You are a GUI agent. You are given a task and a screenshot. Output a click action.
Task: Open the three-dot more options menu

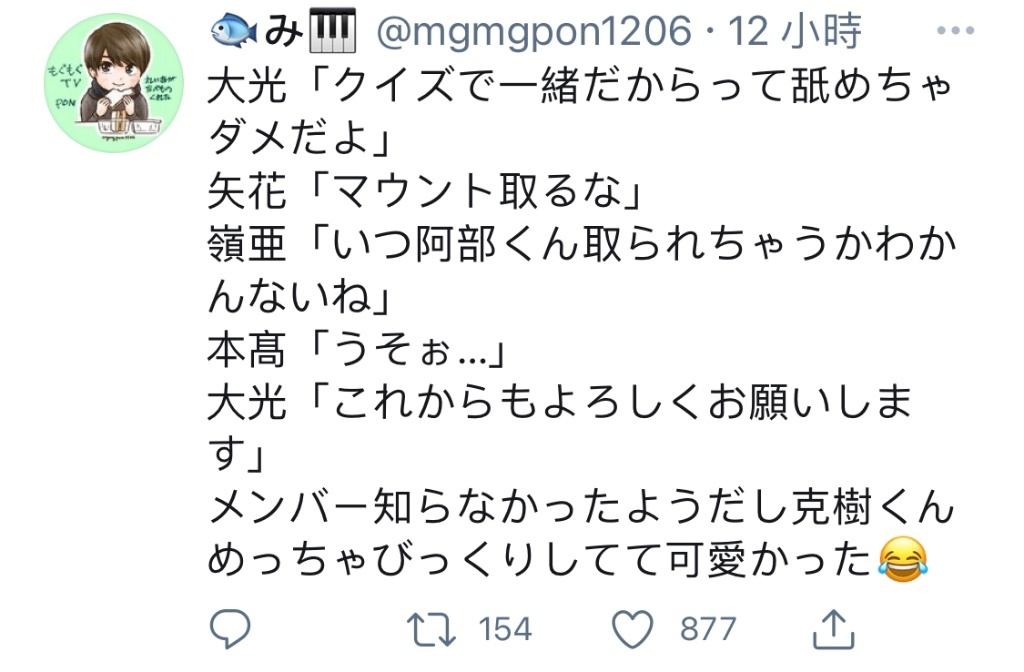pyautogui.click(x=955, y=30)
